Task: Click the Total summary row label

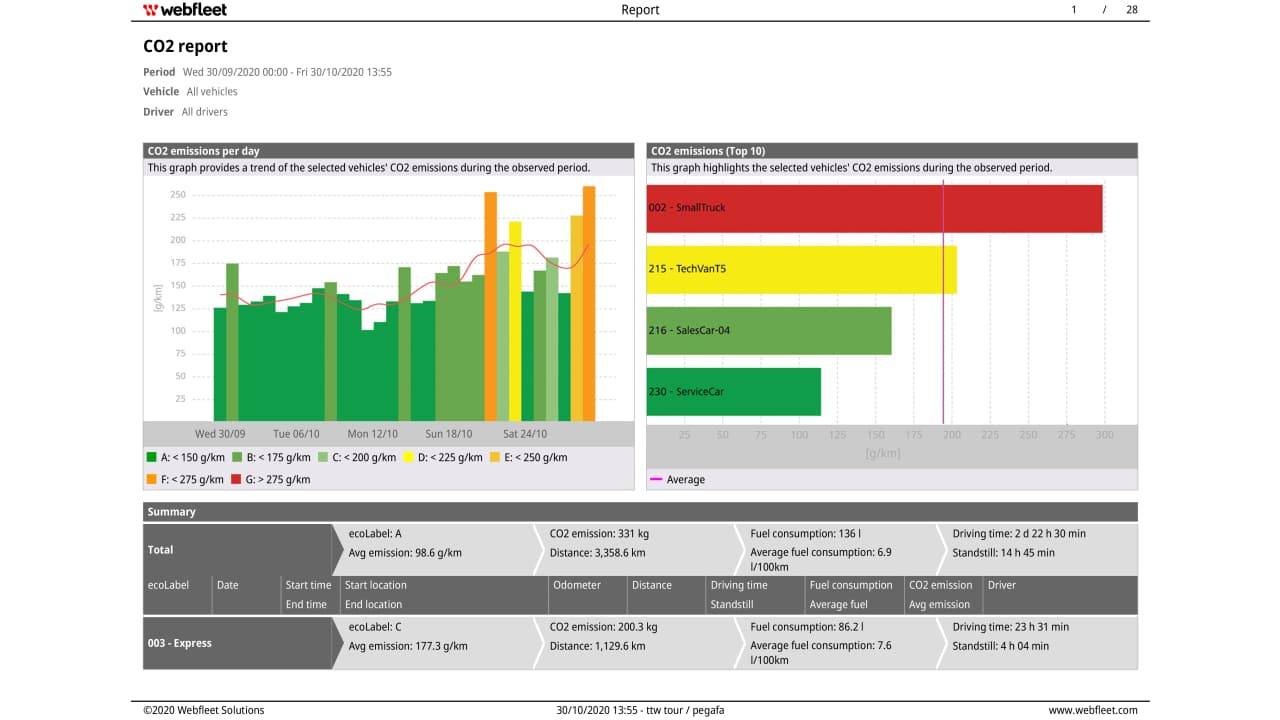Action: coord(236,550)
